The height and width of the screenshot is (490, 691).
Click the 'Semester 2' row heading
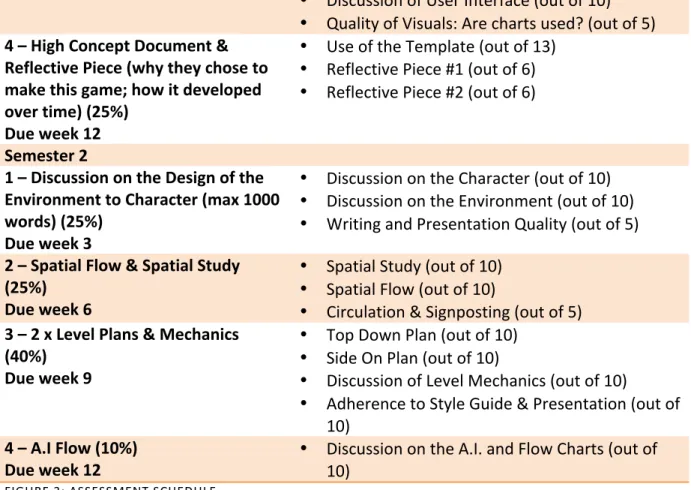(46, 156)
